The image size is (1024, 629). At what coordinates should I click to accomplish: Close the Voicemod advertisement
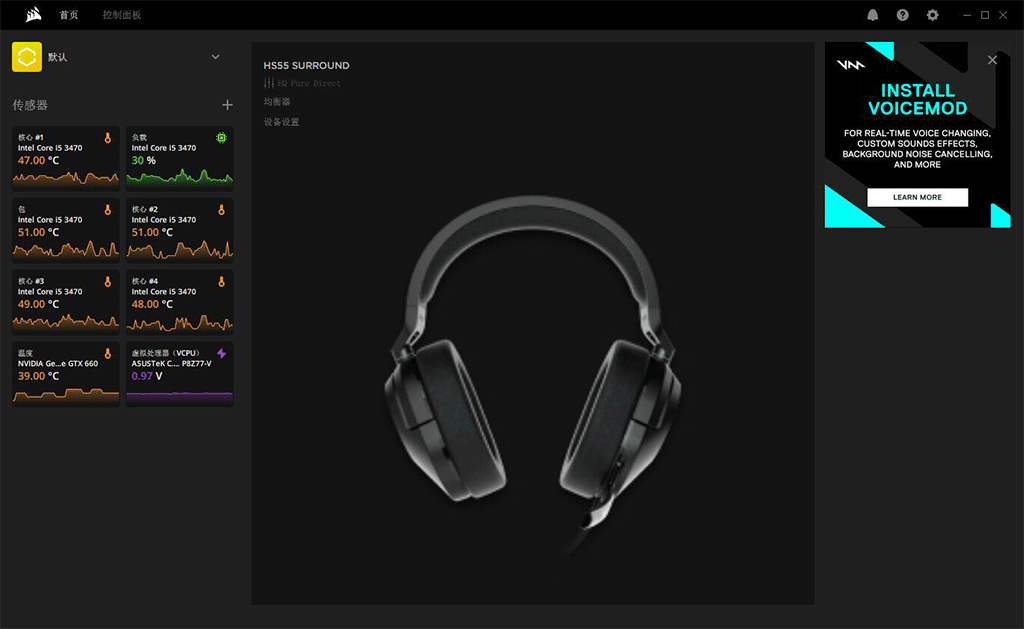pos(992,60)
